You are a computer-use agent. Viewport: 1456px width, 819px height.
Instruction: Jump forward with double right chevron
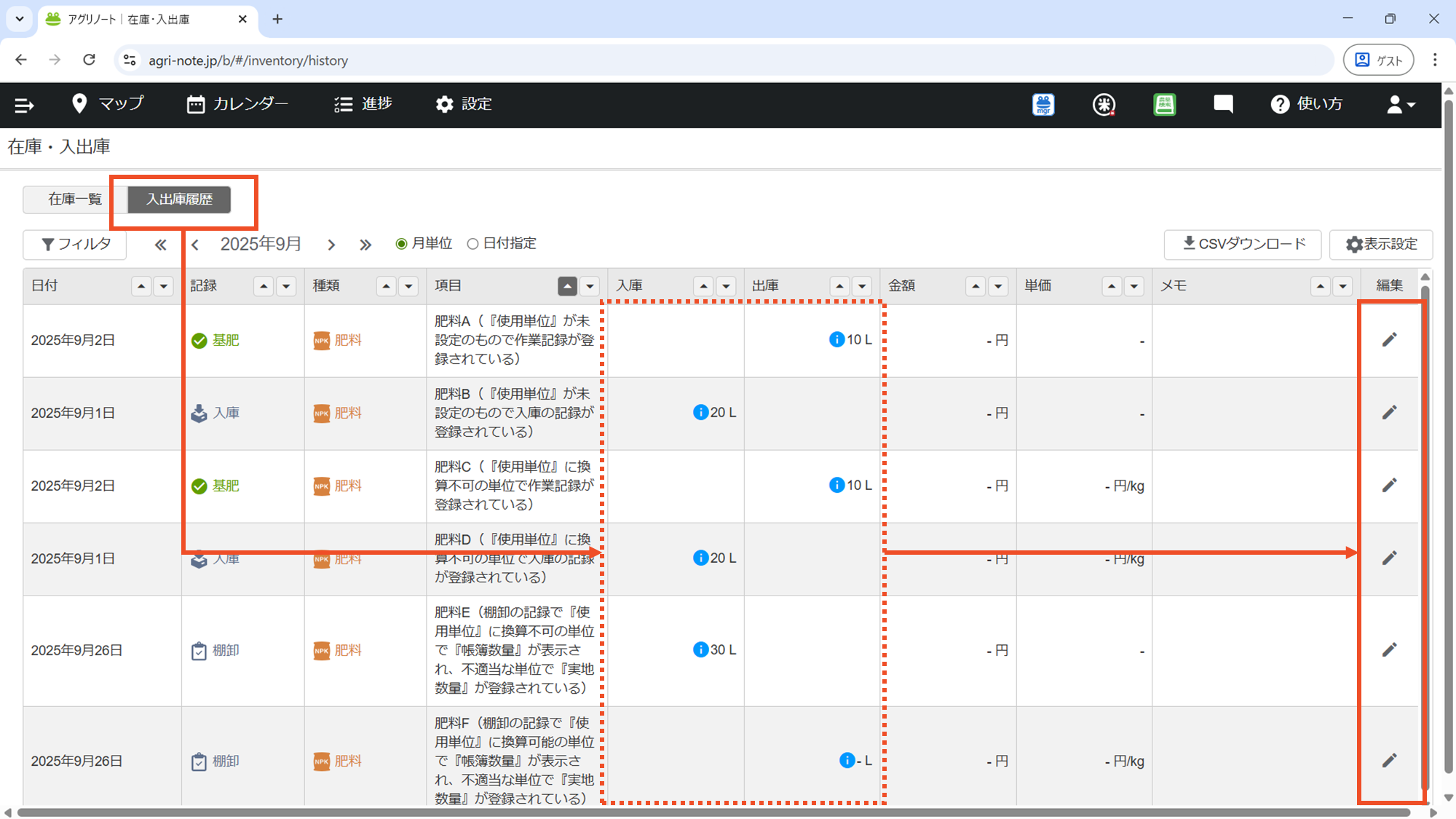[365, 245]
